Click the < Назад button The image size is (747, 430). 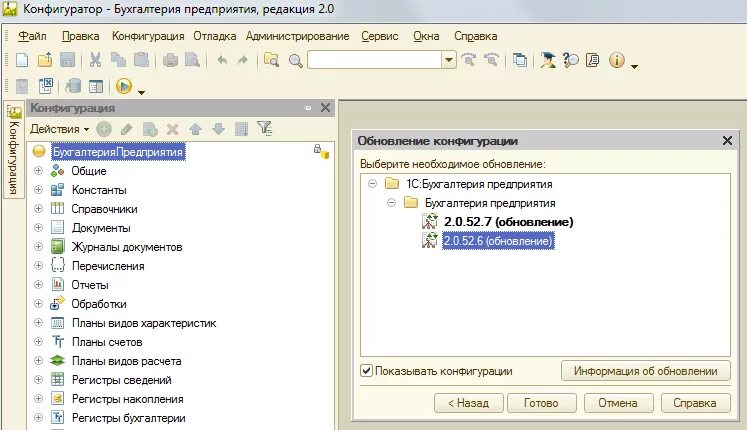pos(468,403)
